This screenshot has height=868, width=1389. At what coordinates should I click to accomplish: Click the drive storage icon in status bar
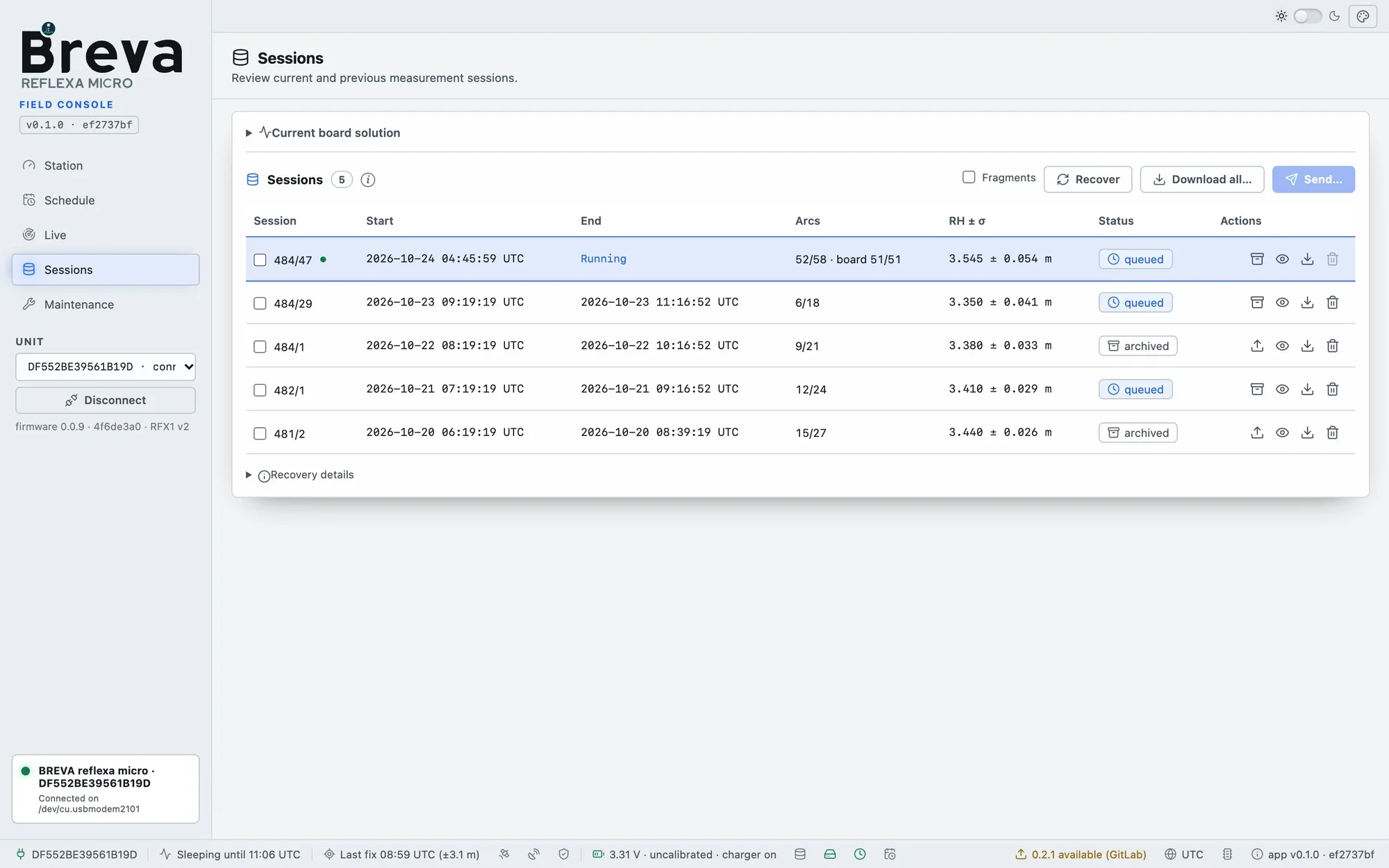pos(830,854)
